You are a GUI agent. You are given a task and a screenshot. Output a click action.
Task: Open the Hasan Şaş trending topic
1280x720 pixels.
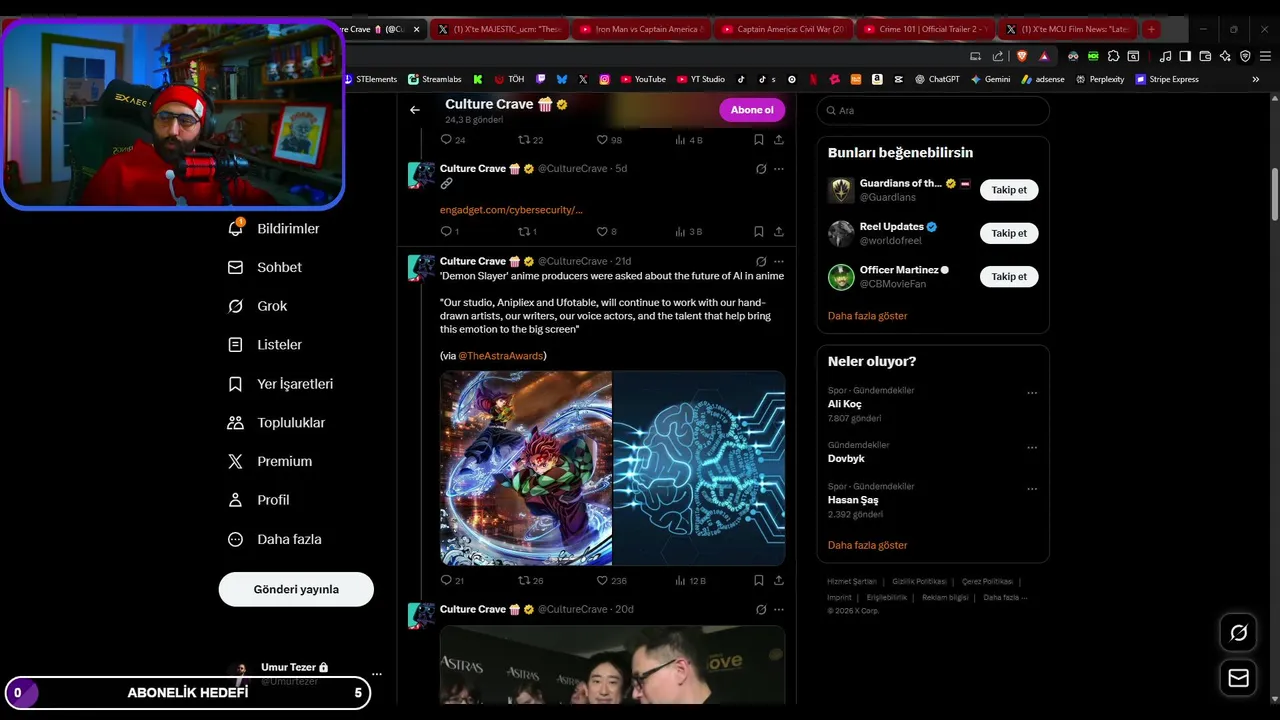(x=853, y=500)
